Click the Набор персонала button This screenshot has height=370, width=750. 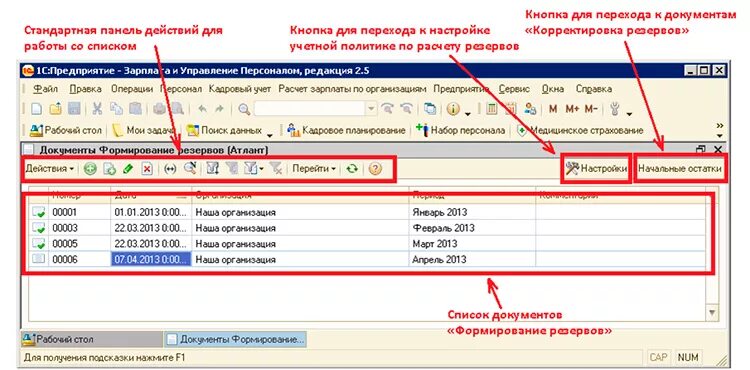(461, 130)
